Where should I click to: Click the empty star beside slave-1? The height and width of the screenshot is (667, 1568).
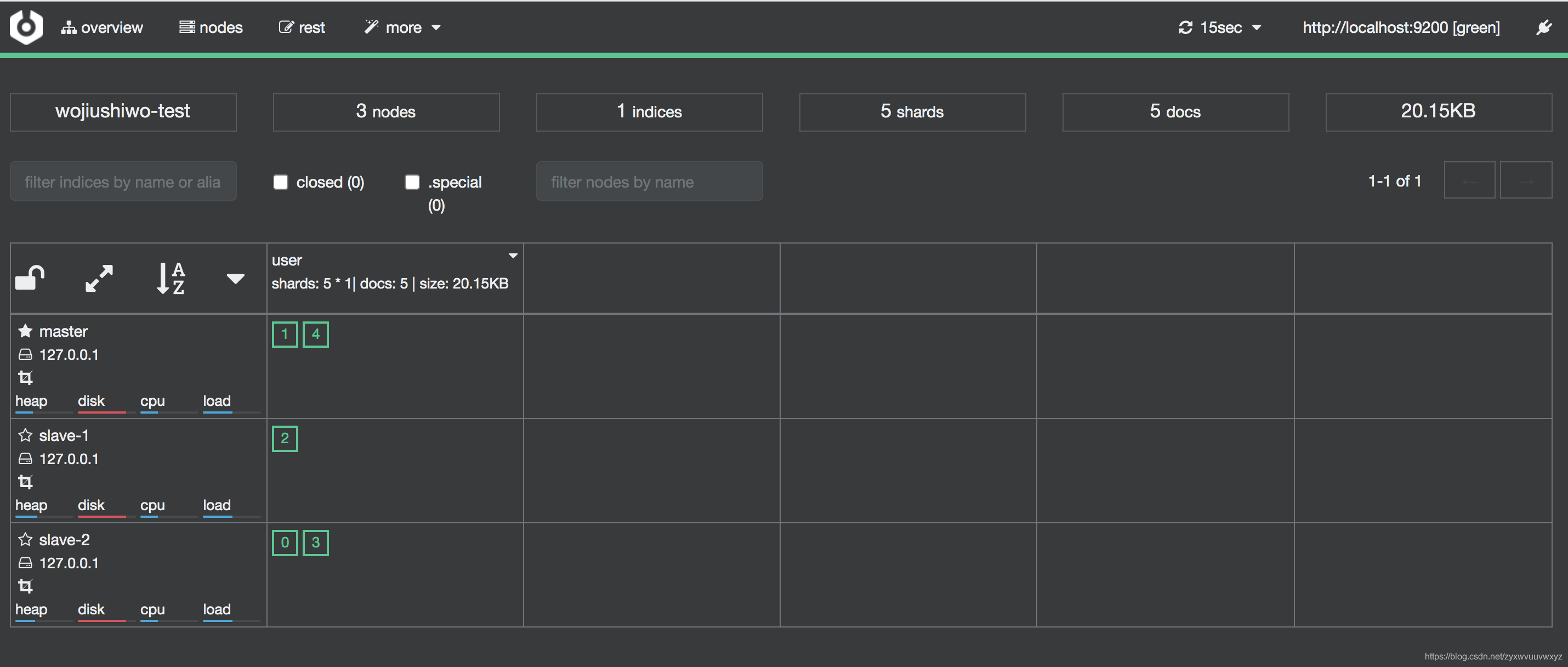click(x=25, y=435)
